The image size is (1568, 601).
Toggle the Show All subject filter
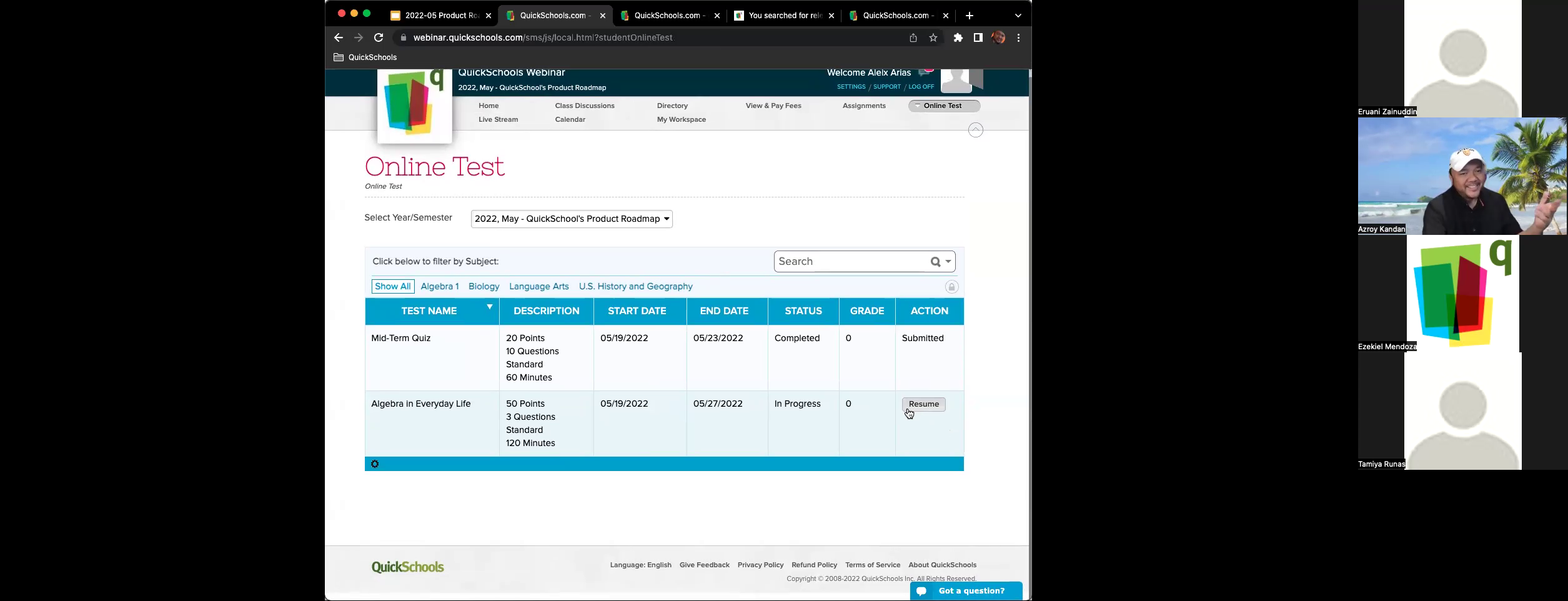392,287
